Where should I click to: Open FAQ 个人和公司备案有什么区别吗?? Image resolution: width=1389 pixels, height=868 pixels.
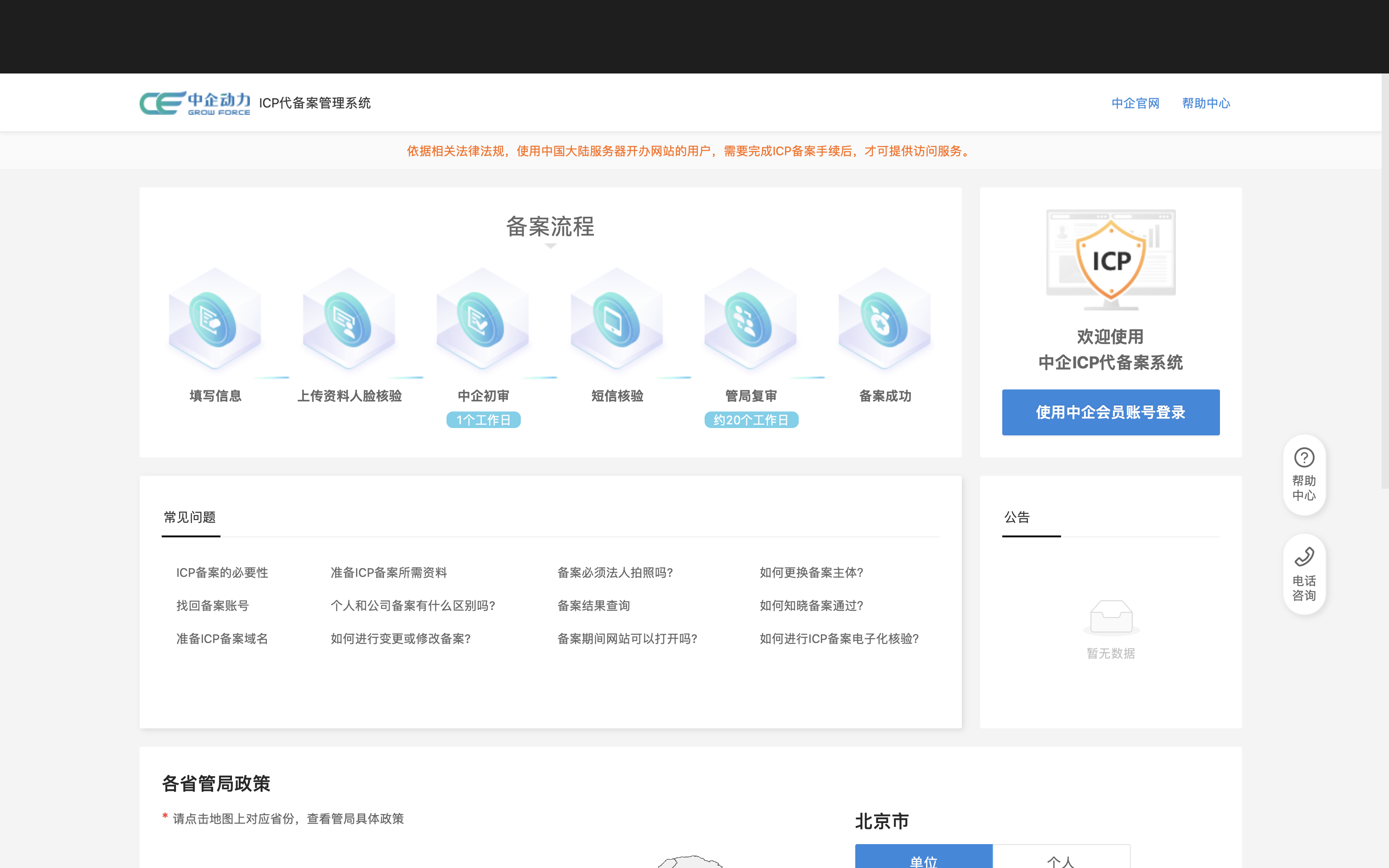click(412, 606)
